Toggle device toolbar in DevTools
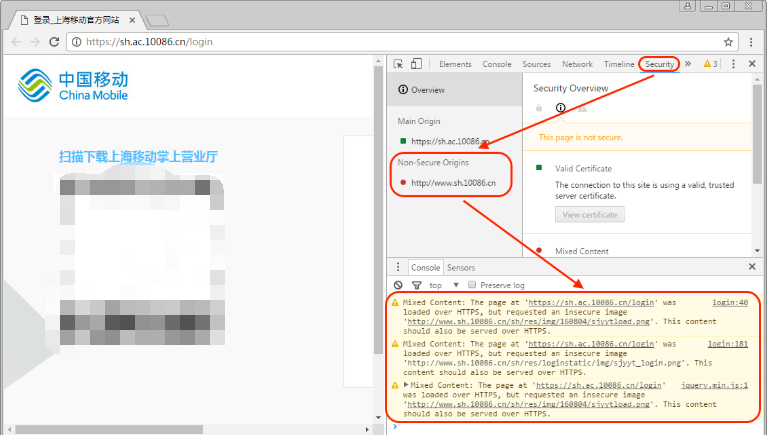Image resolution: width=767 pixels, height=435 pixels. [416, 64]
